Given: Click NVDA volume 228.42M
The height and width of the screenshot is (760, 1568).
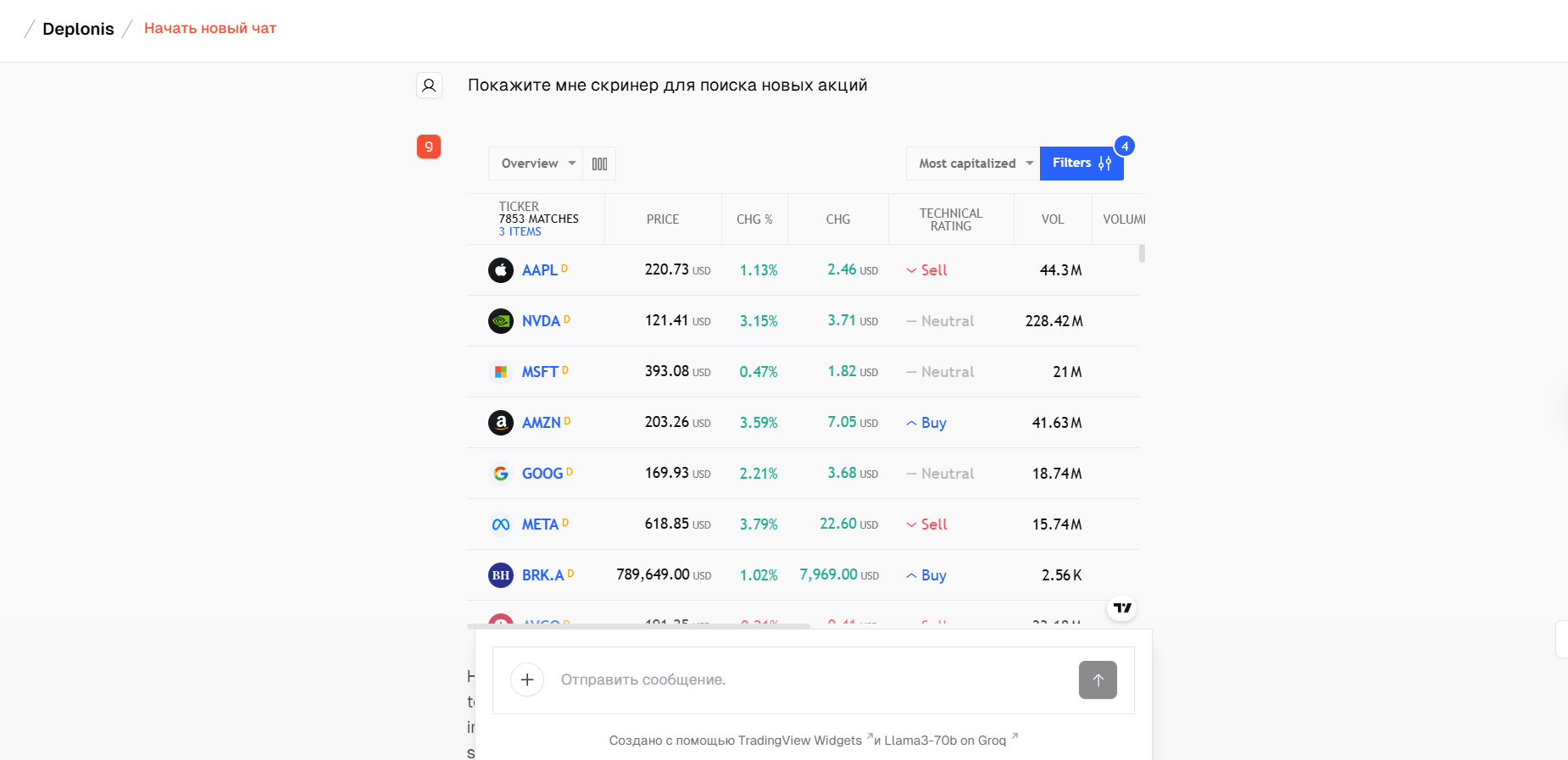Looking at the screenshot, I should point(1054,321).
